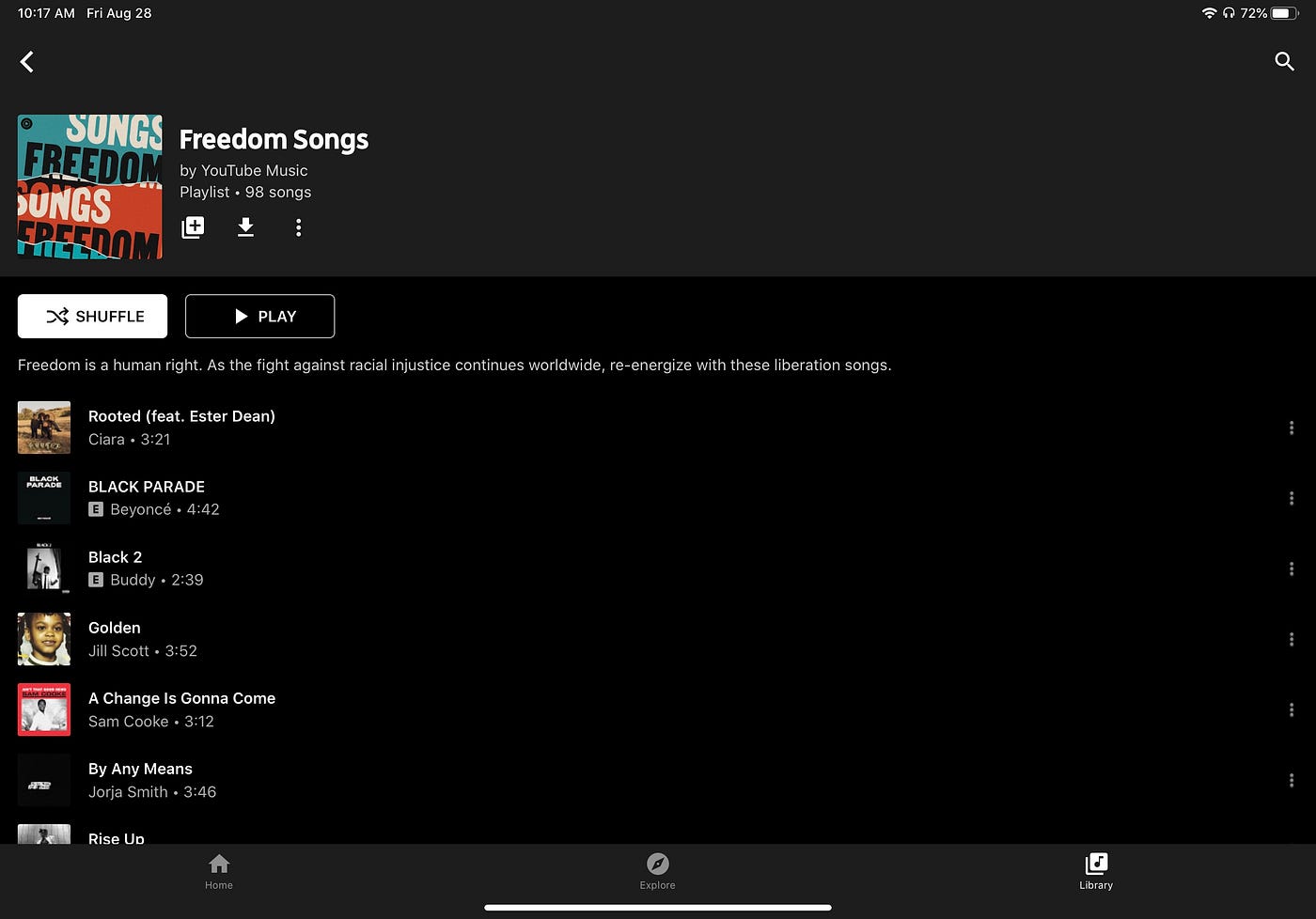Play the song BLACK PARADE
This screenshot has width=1316, height=919.
[x=147, y=487]
